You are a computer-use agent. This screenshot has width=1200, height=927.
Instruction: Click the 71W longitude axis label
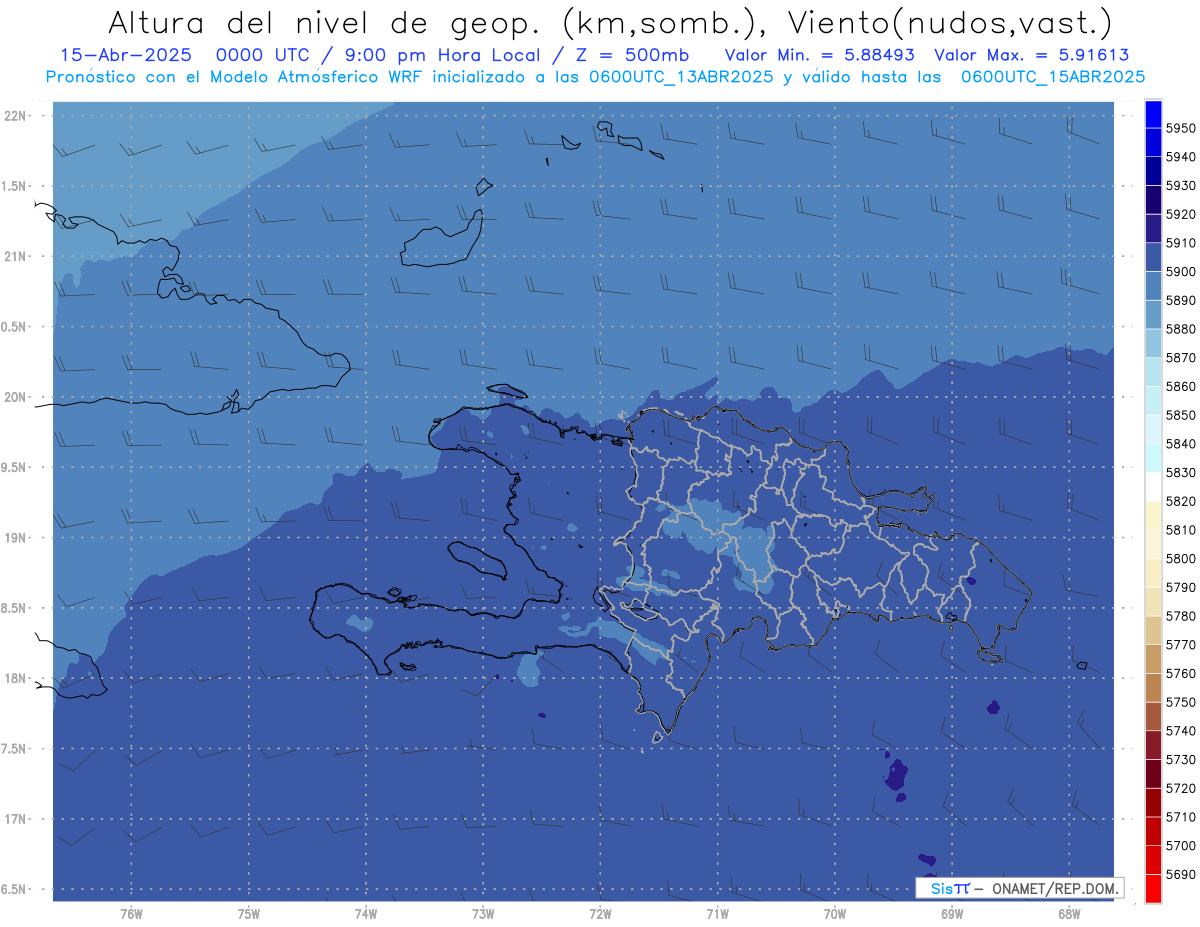click(x=717, y=914)
